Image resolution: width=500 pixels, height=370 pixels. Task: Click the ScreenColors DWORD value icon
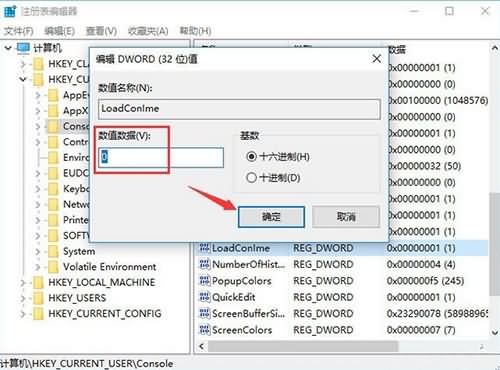204,330
